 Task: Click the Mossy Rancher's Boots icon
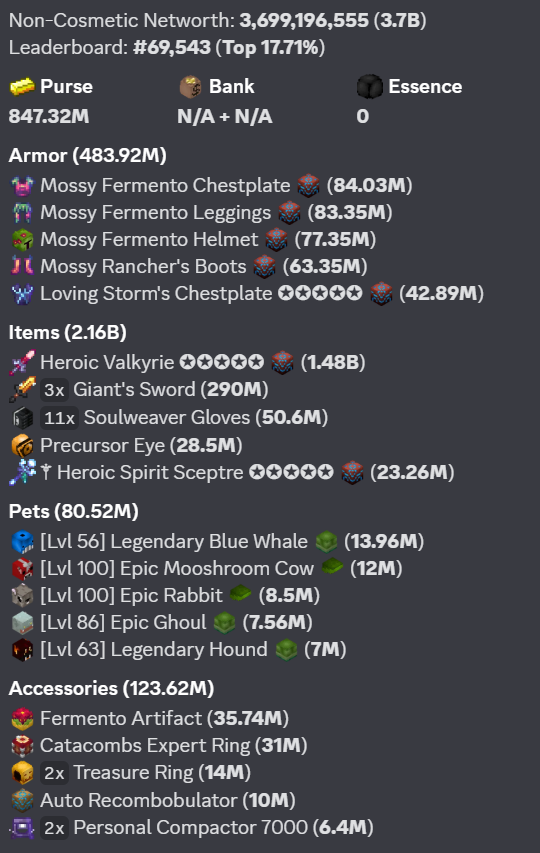[x=22, y=266]
